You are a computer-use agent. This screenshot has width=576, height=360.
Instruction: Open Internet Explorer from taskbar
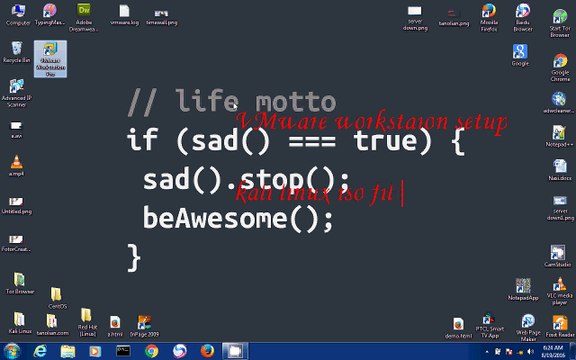tap(40, 351)
